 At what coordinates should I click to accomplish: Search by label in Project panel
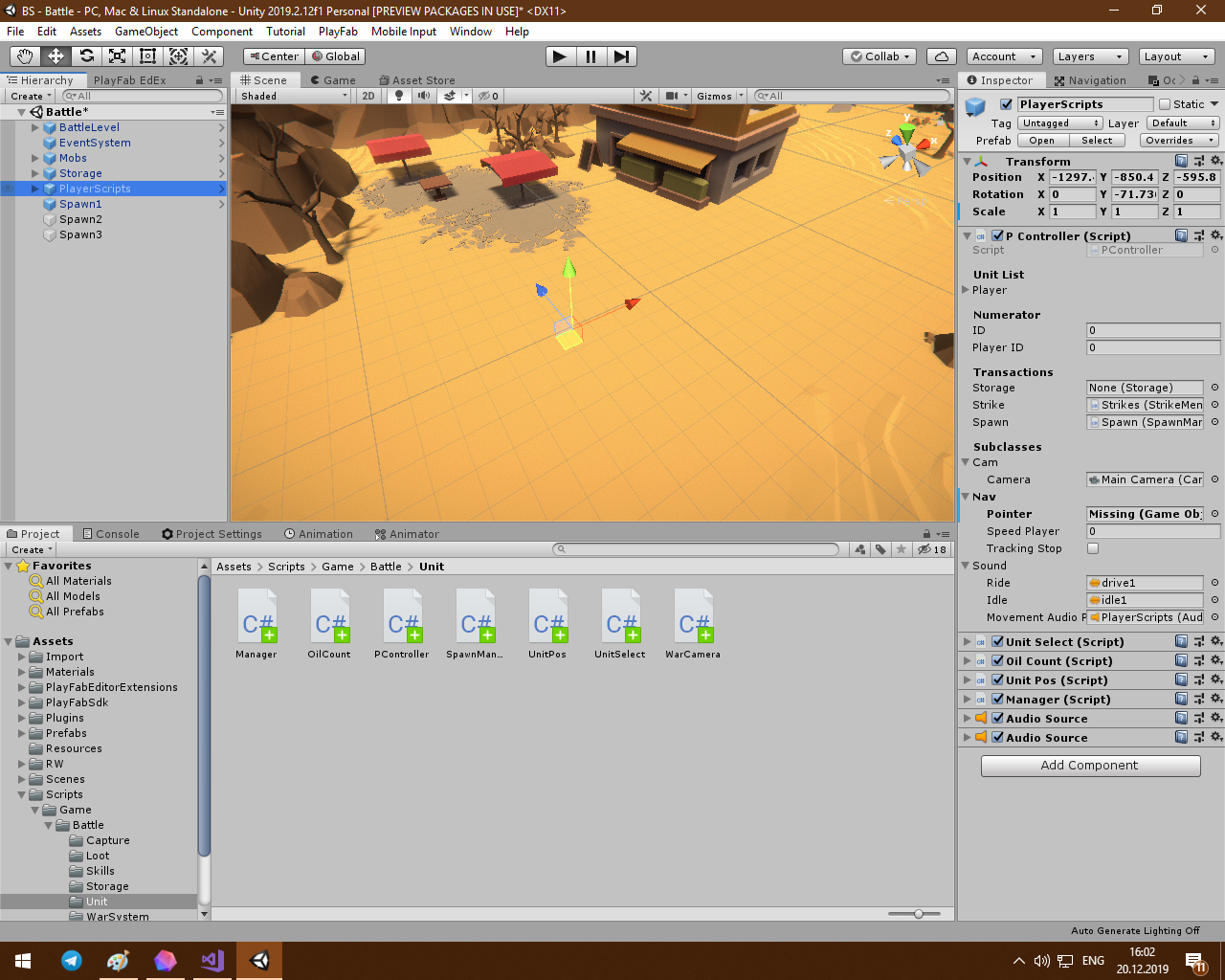click(880, 549)
